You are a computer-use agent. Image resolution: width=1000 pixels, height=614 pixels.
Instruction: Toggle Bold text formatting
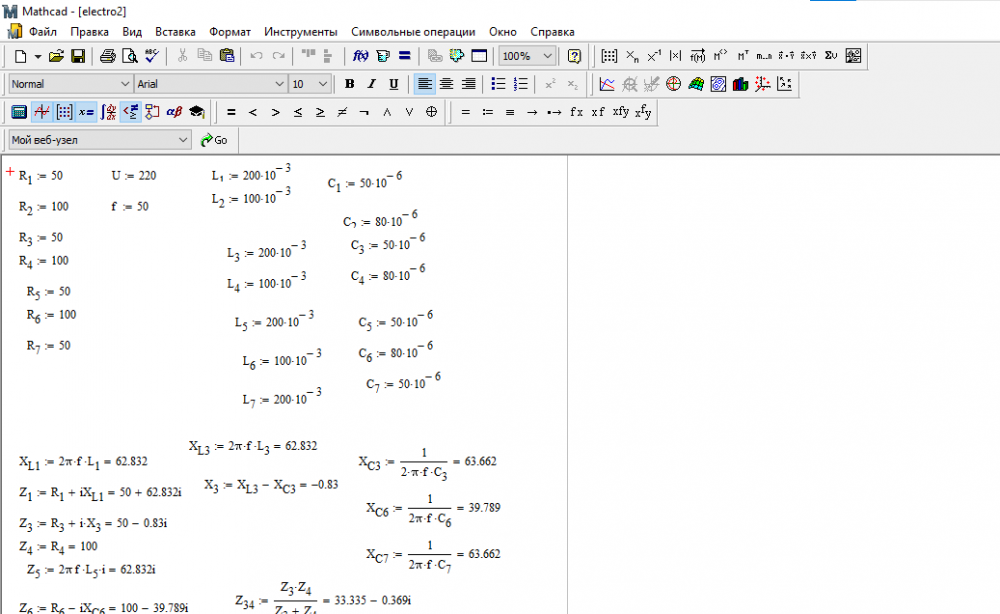tap(350, 84)
